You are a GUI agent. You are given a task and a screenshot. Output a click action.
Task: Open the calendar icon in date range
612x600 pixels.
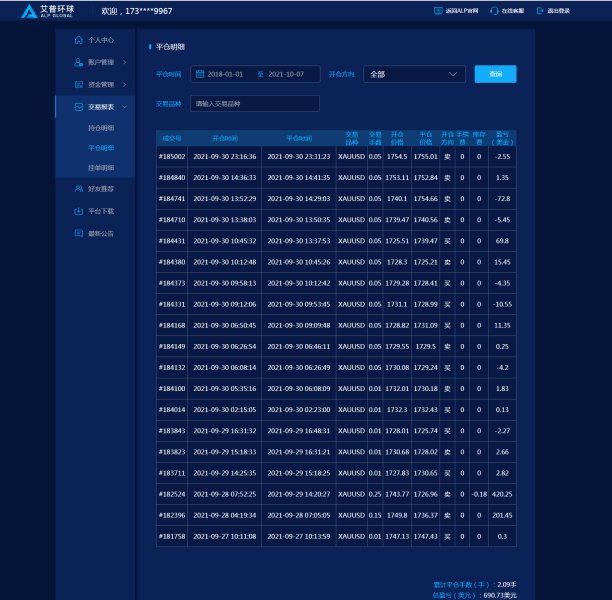point(200,74)
